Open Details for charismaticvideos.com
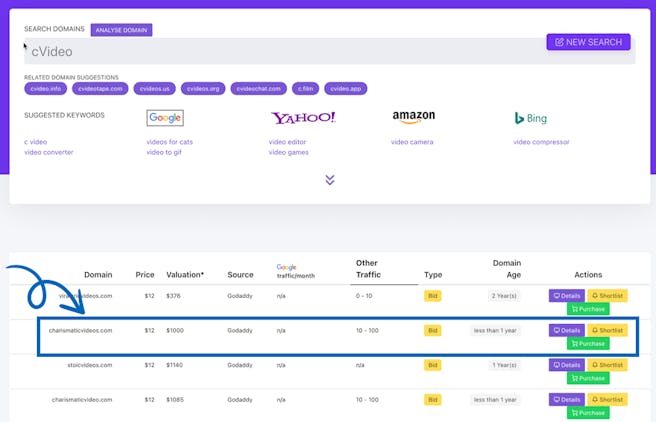 [x=566, y=330]
